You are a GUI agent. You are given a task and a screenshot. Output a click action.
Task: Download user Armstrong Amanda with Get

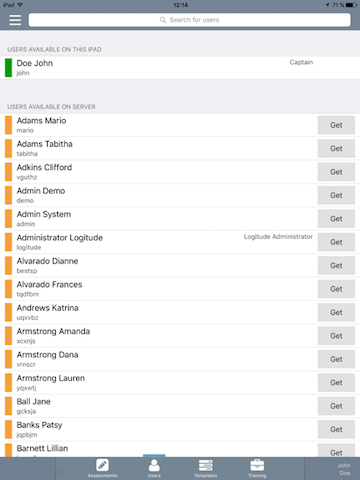(x=336, y=336)
